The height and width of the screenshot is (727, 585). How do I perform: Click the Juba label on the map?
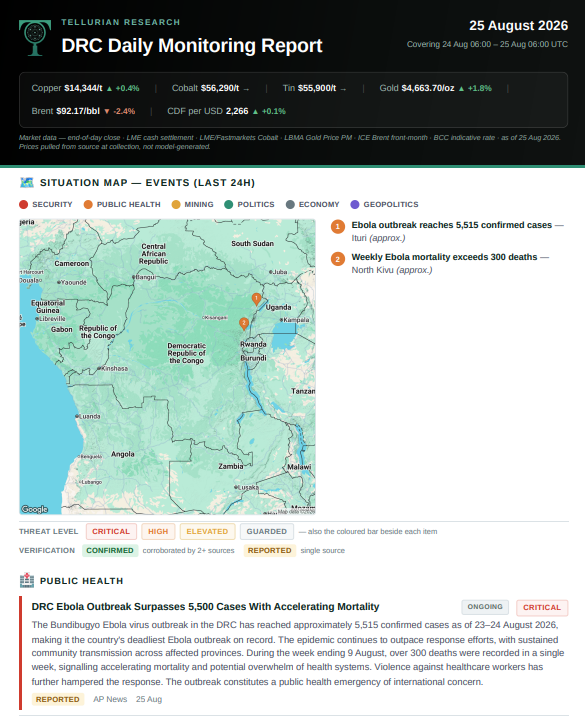pos(280,272)
